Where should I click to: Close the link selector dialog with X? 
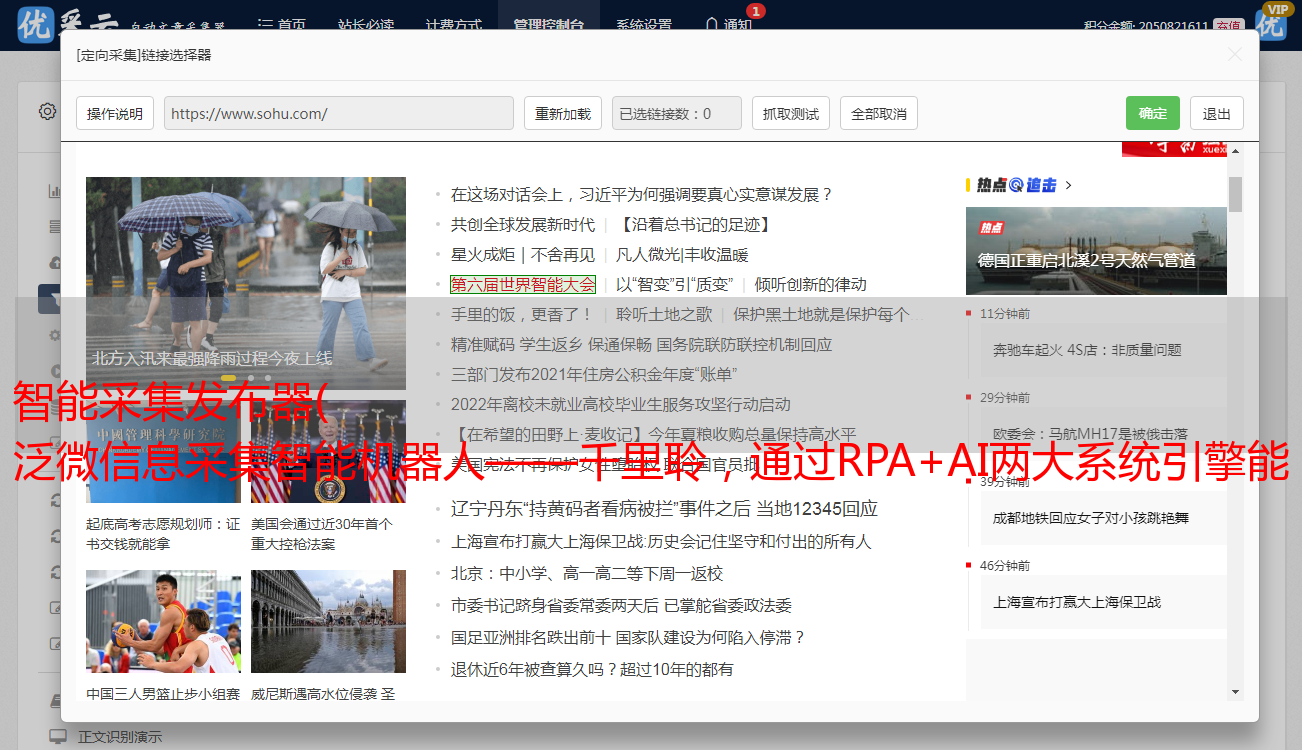1234,55
